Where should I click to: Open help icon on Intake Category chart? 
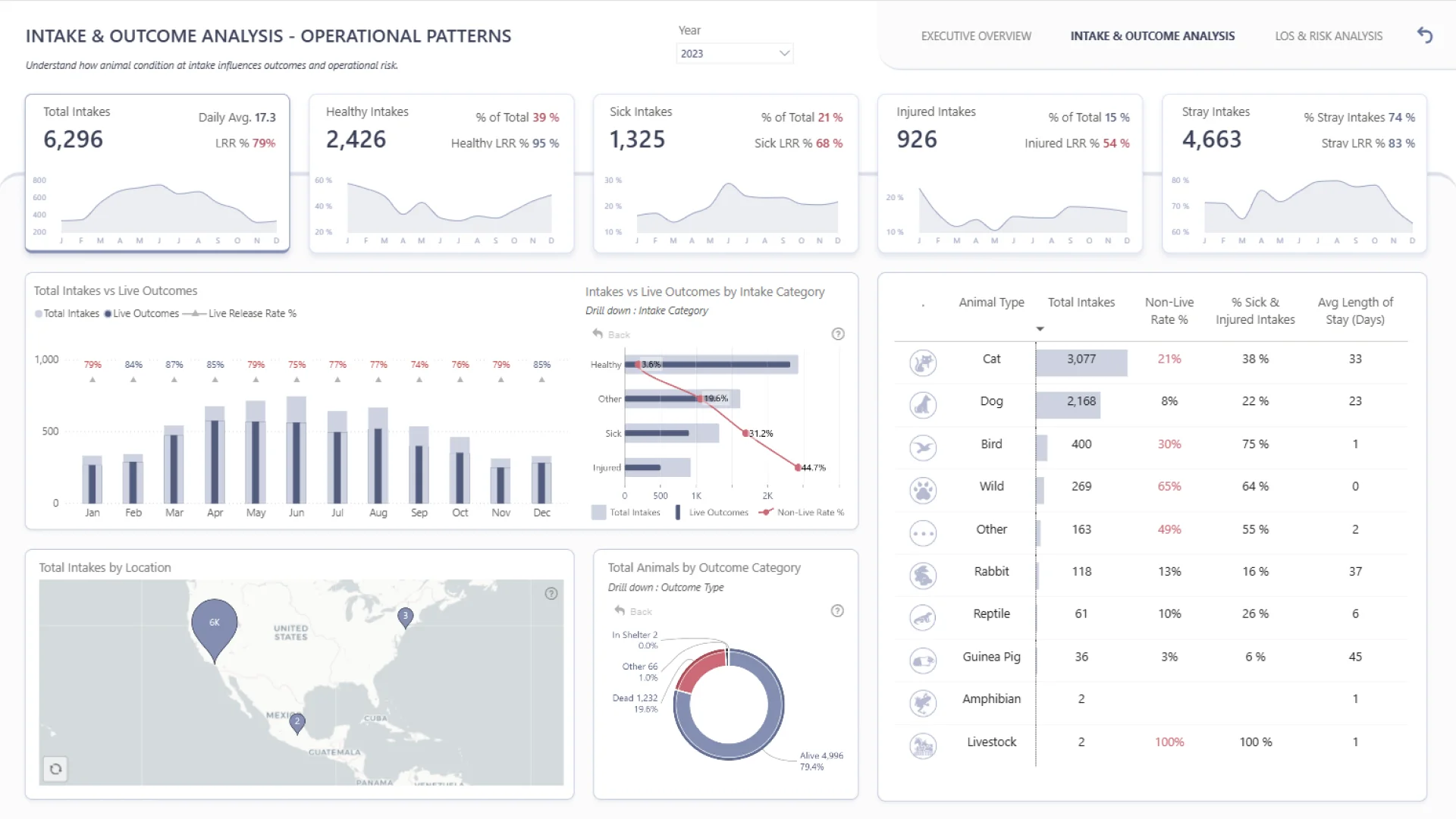[838, 334]
